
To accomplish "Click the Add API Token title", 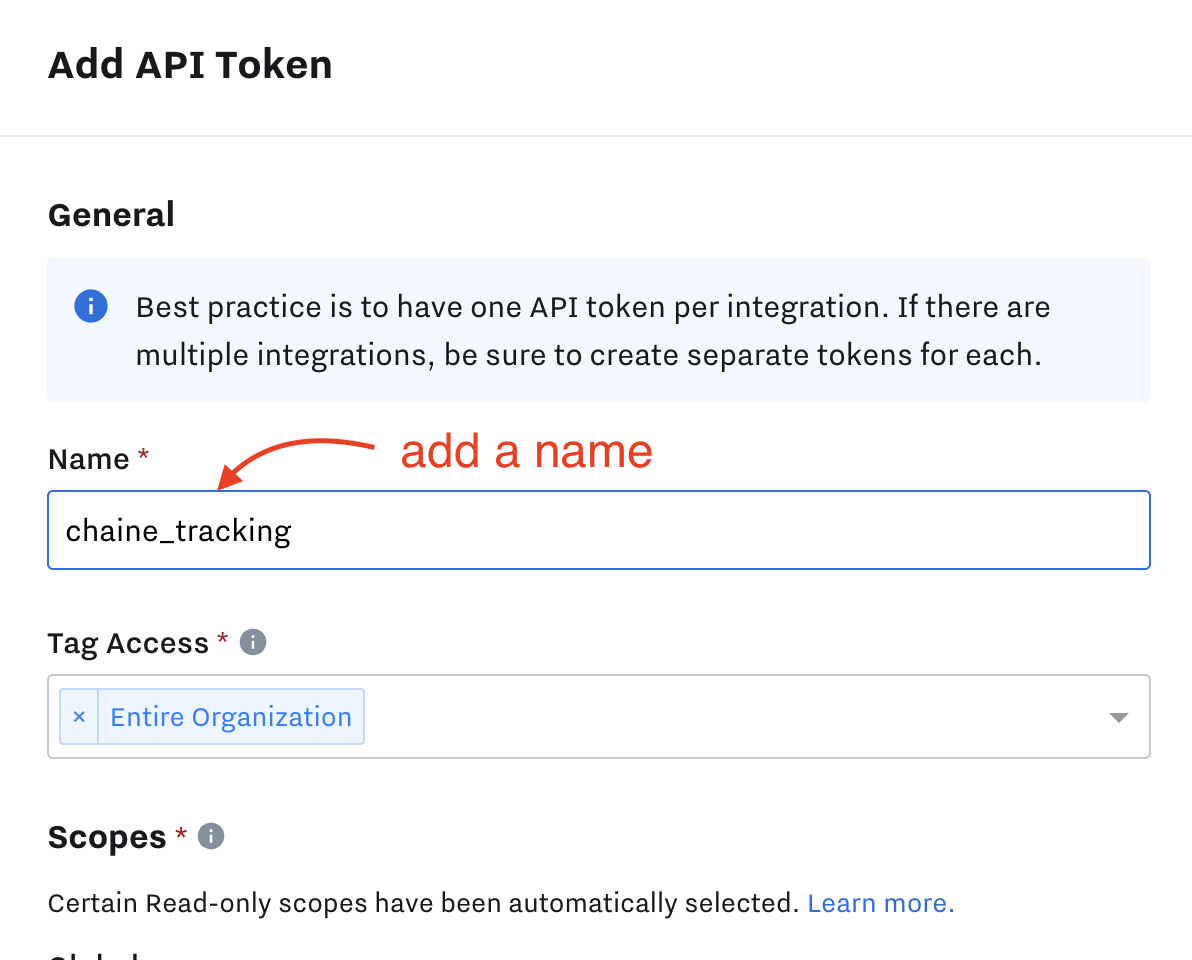I will [x=190, y=65].
